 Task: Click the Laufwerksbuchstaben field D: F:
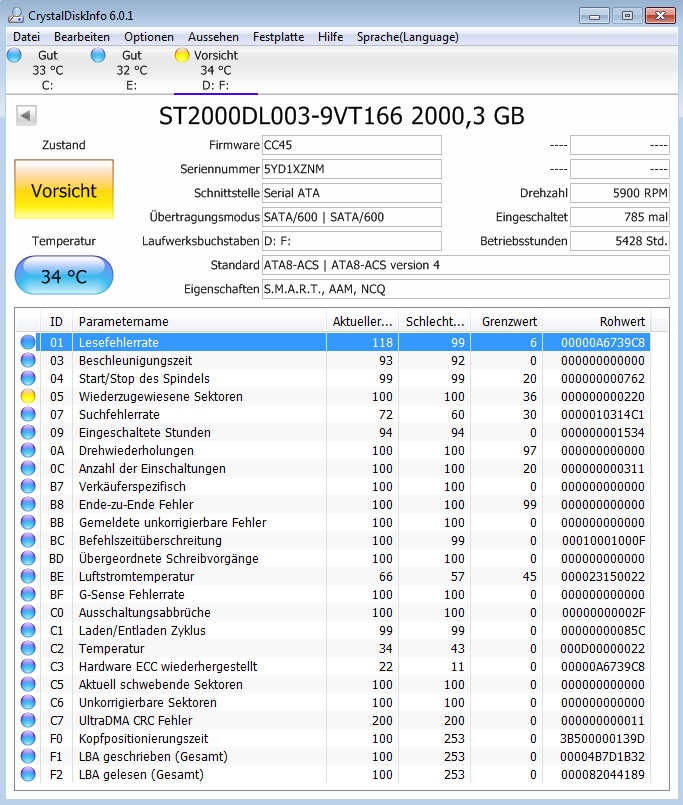[351, 241]
